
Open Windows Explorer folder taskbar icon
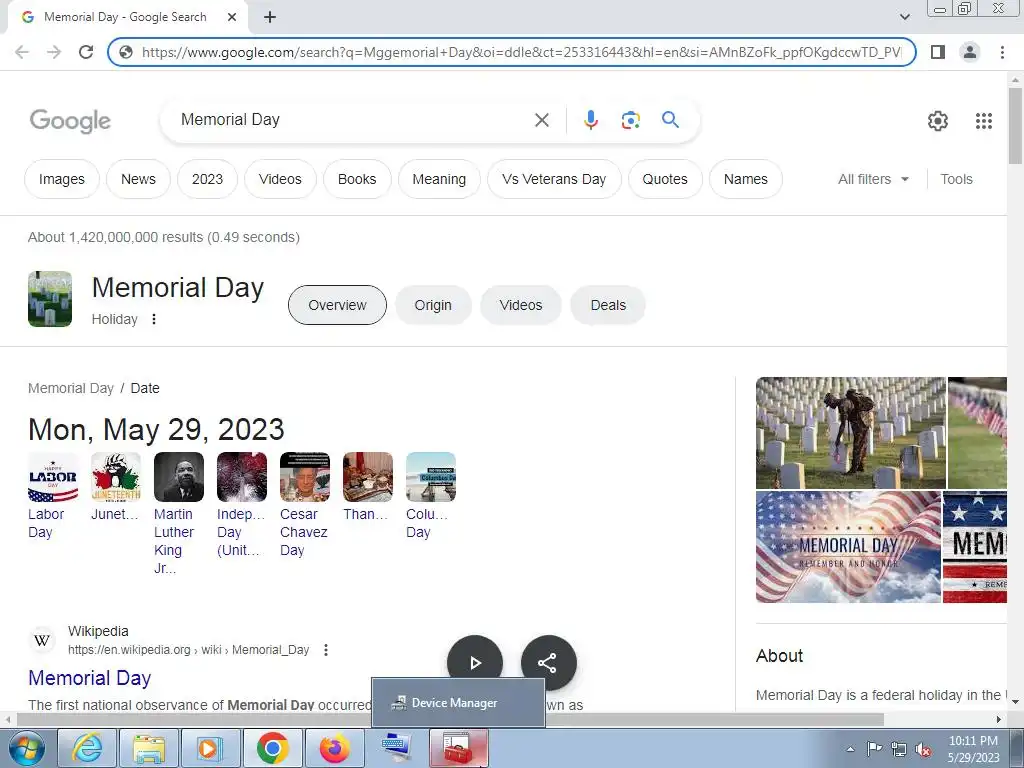[x=148, y=748]
